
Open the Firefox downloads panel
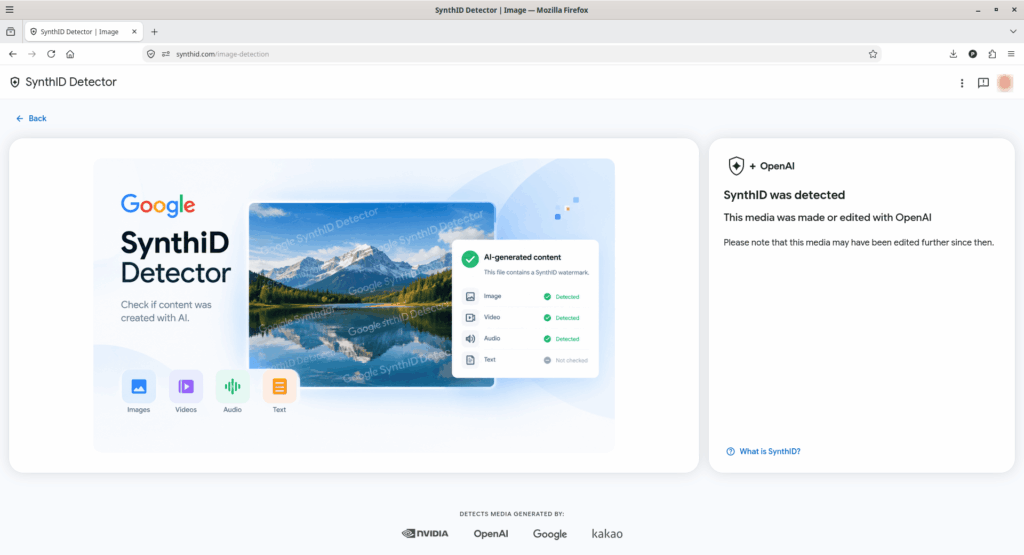coord(953,54)
